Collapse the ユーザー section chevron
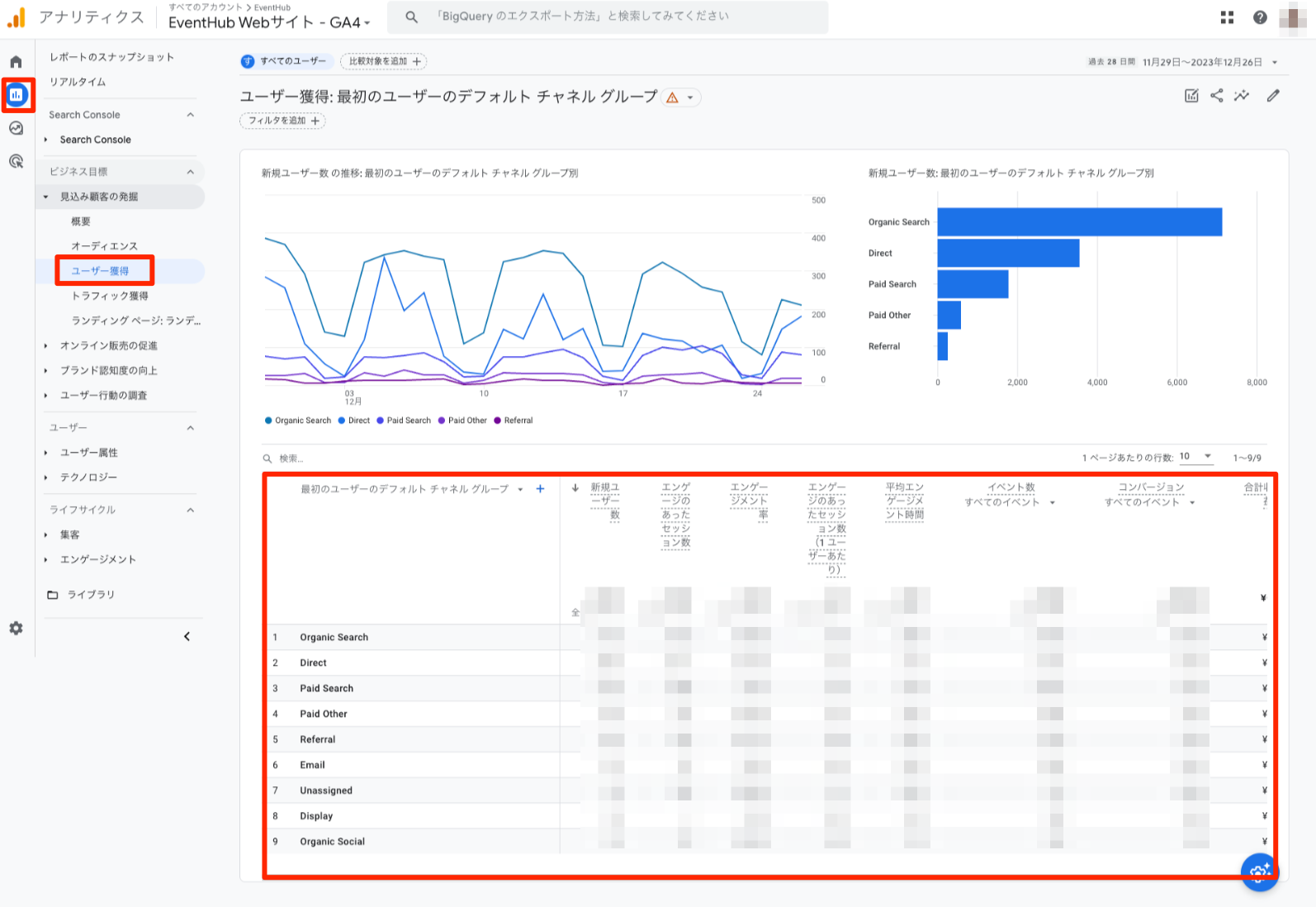The width and height of the screenshot is (1316, 907). (x=191, y=428)
